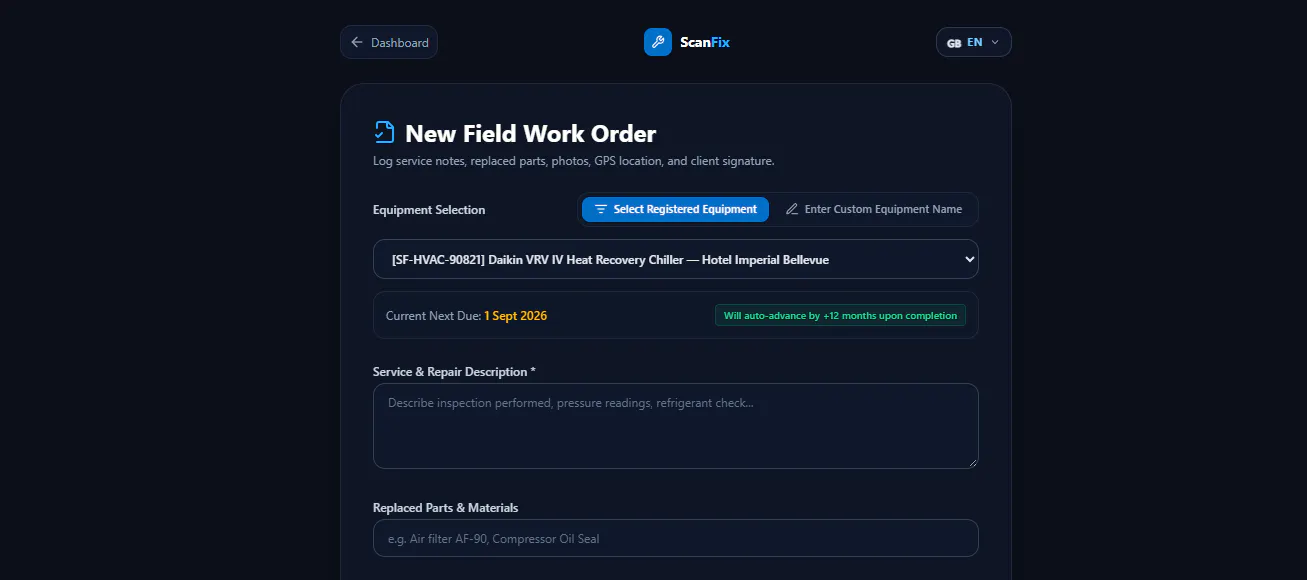Click the 1 Sept 2026 due date
The height and width of the screenshot is (580, 1307).
(515, 316)
